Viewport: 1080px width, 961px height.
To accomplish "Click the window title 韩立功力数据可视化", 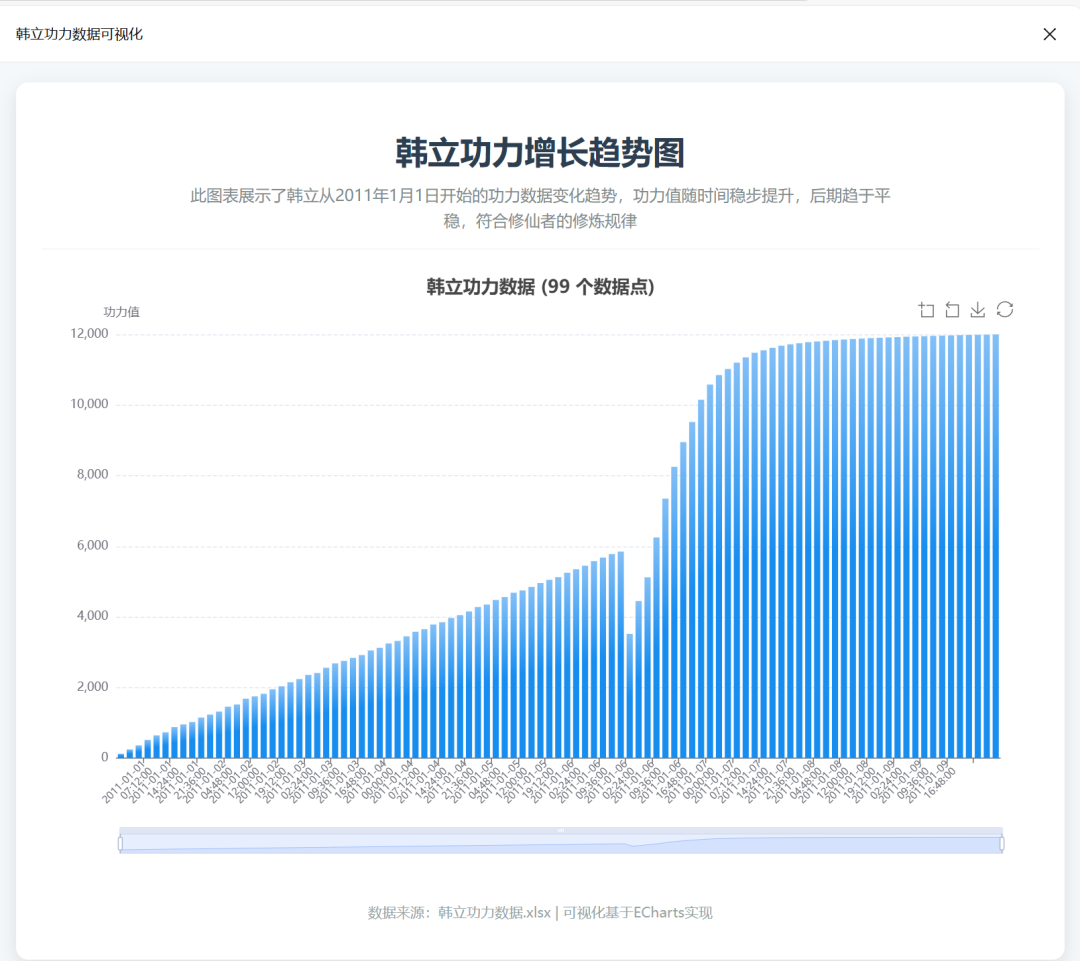I will pos(77,33).
